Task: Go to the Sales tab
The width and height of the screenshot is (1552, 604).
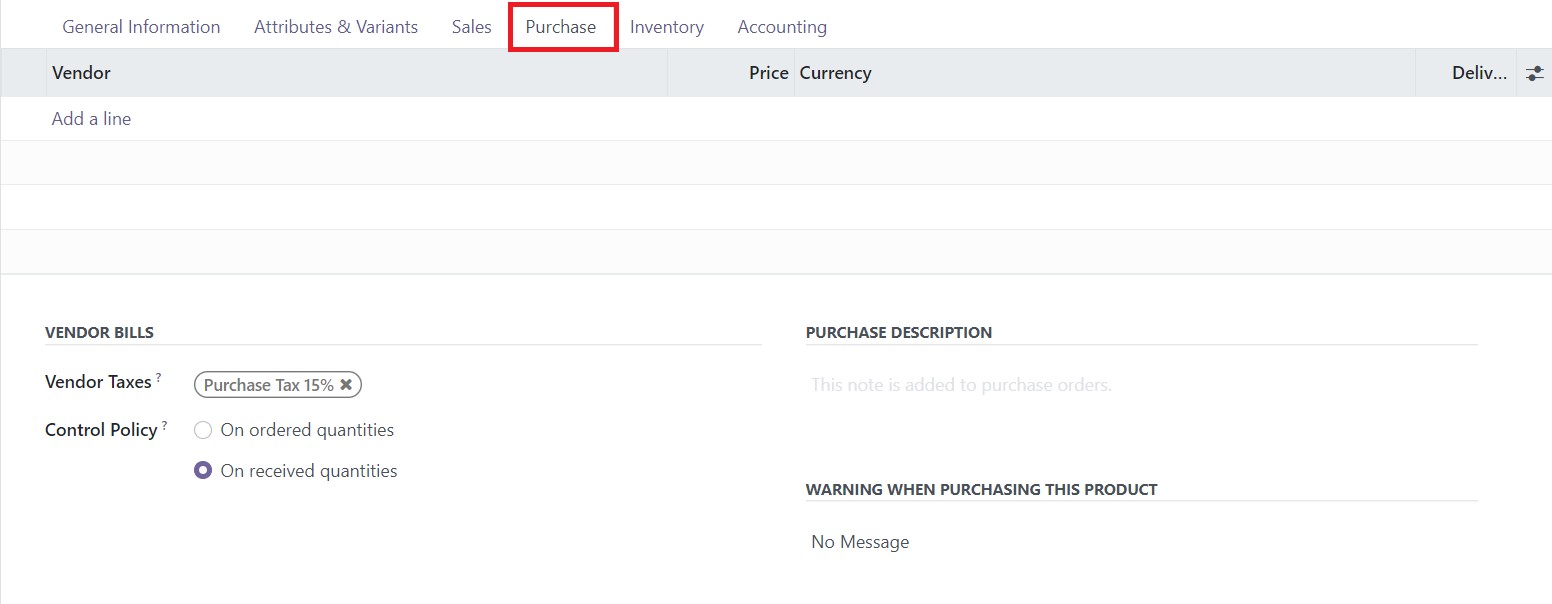Action: (x=471, y=27)
